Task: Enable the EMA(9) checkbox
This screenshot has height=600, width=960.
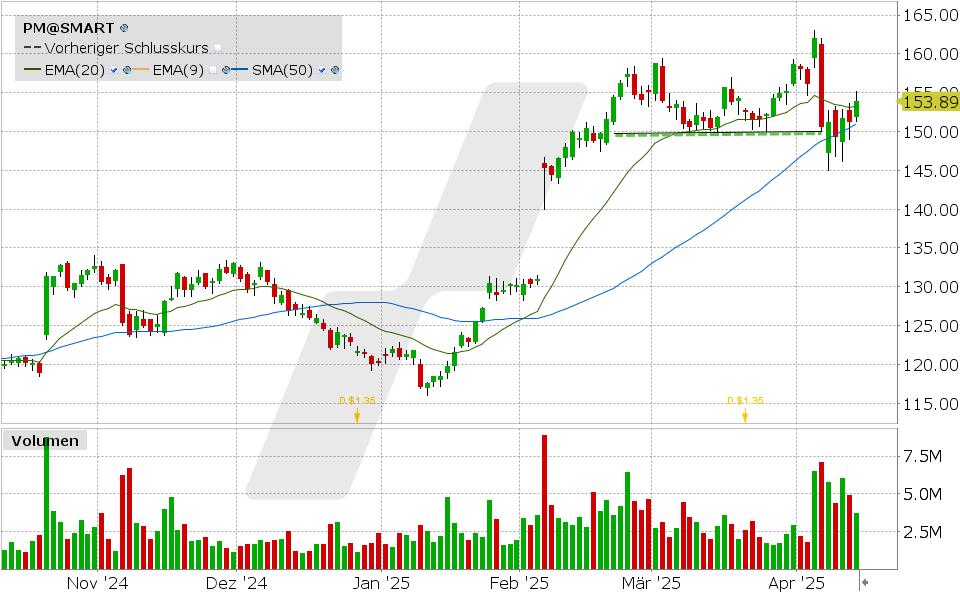Action: tap(212, 70)
